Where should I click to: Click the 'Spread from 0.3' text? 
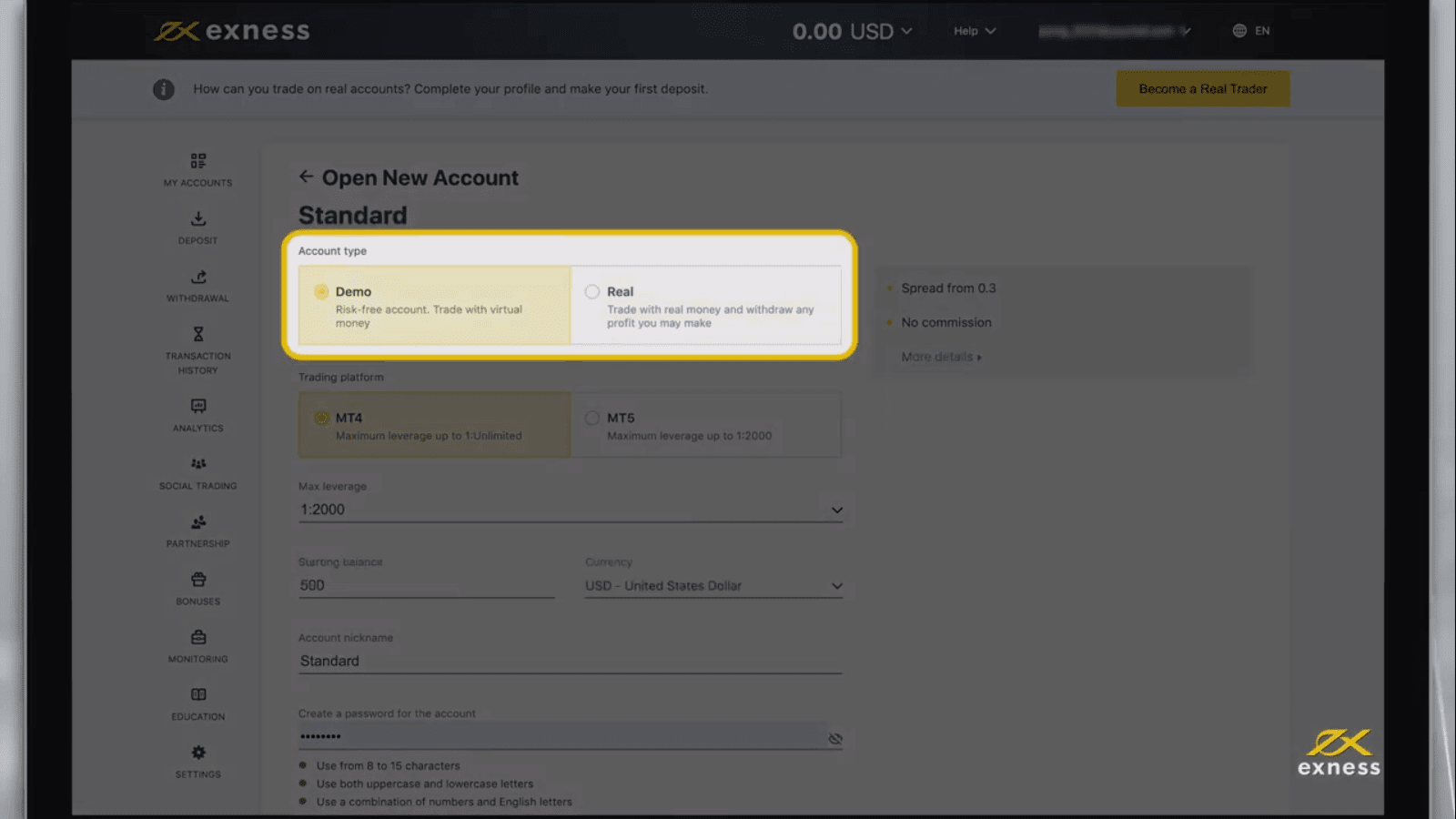(x=948, y=288)
